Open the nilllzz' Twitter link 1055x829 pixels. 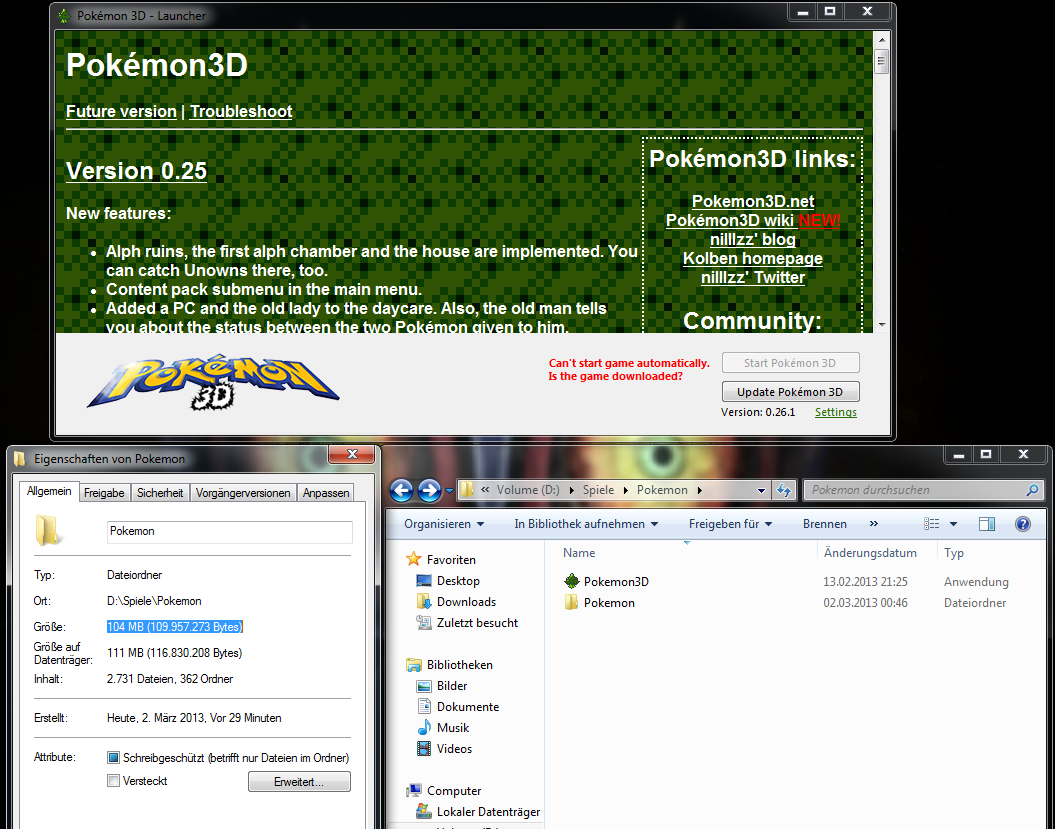753,277
